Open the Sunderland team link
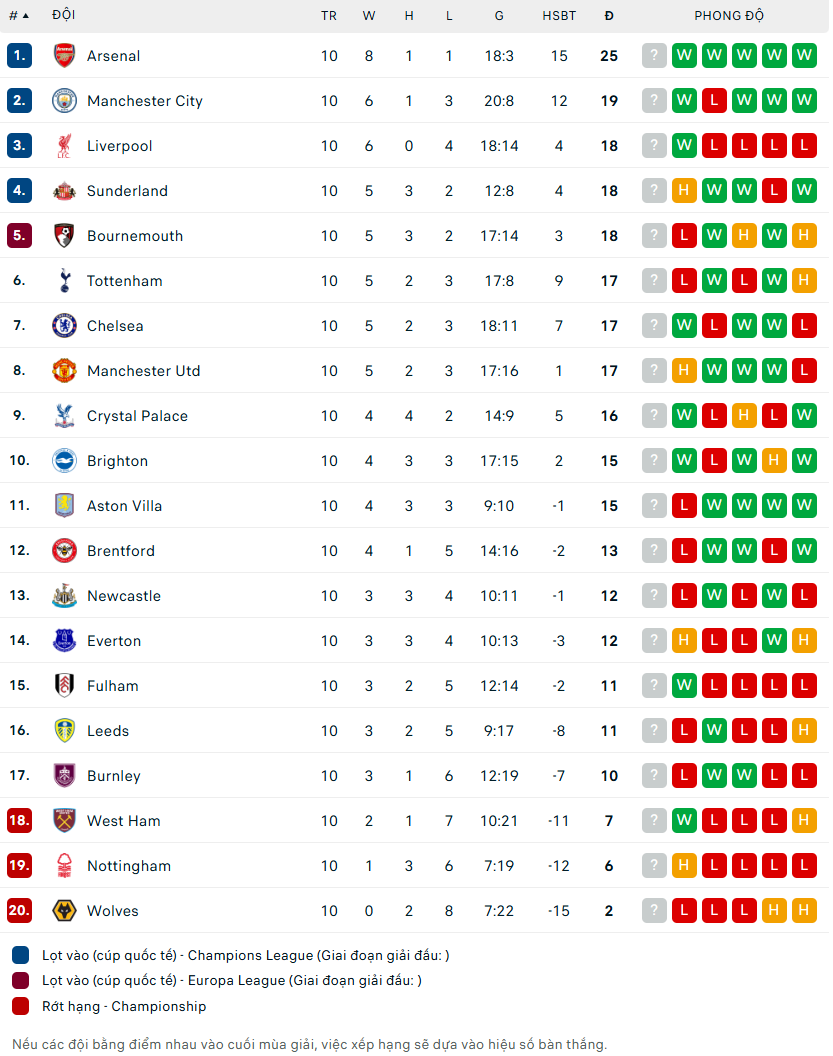The image size is (833, 1056). pyautogui.click(x=127, y=191)
